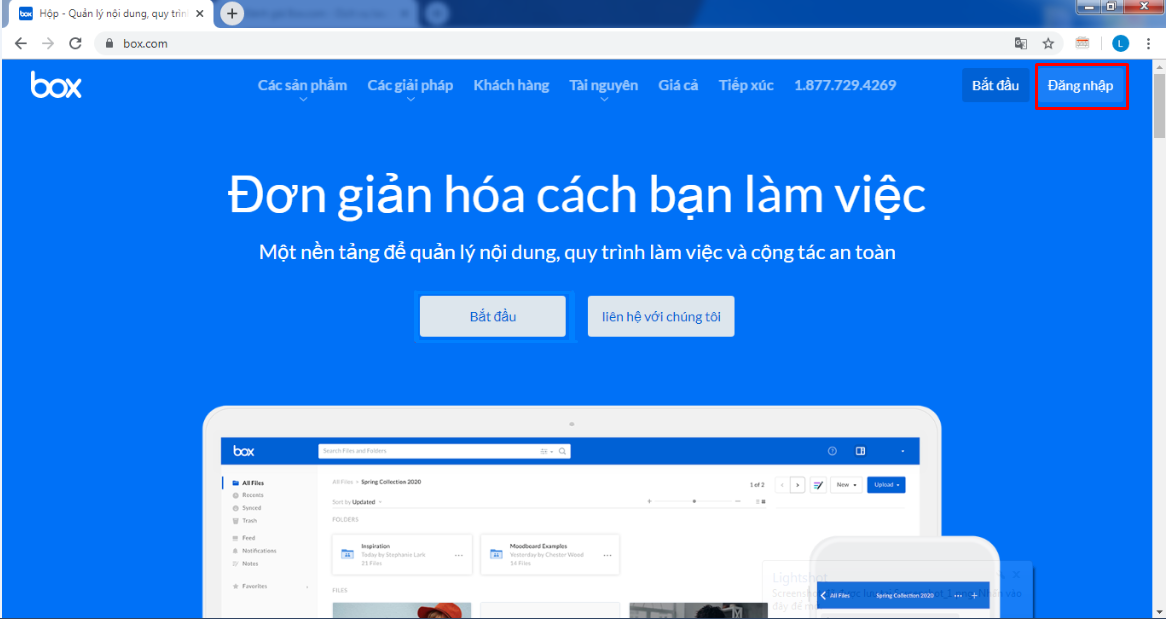The image size is (1166, 619).
Task: Click the Đăng nhập login button
Action: click(1081, 86)
